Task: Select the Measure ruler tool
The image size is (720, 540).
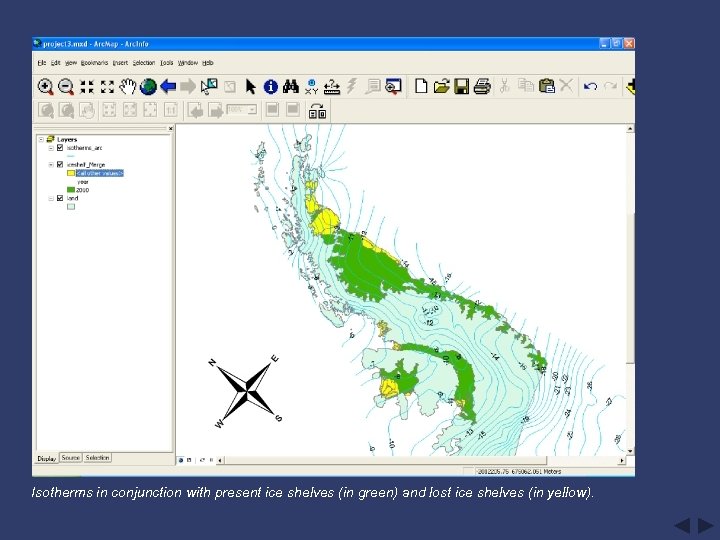Action: click(332, 86)
